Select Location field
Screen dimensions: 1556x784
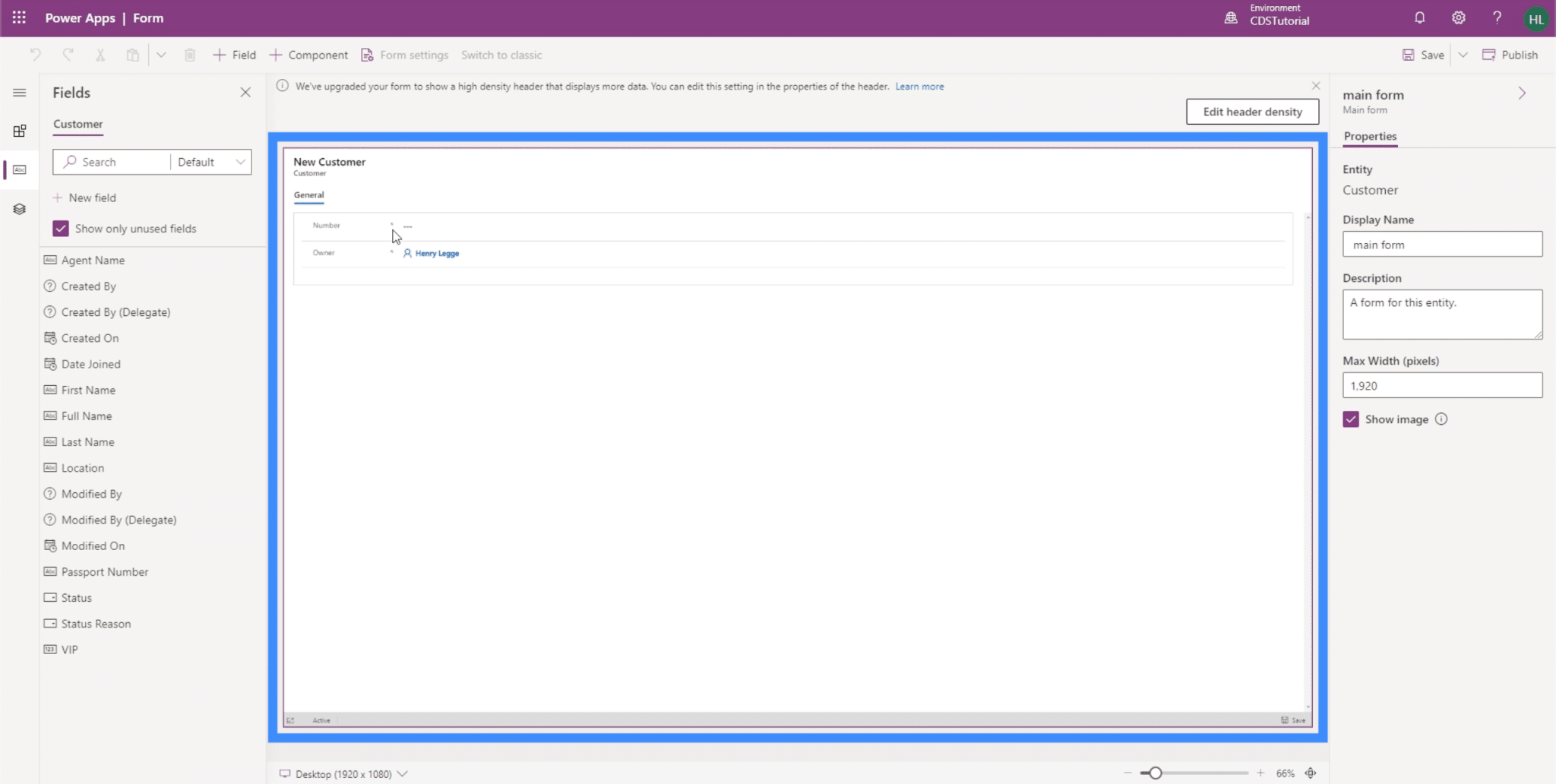74,468
